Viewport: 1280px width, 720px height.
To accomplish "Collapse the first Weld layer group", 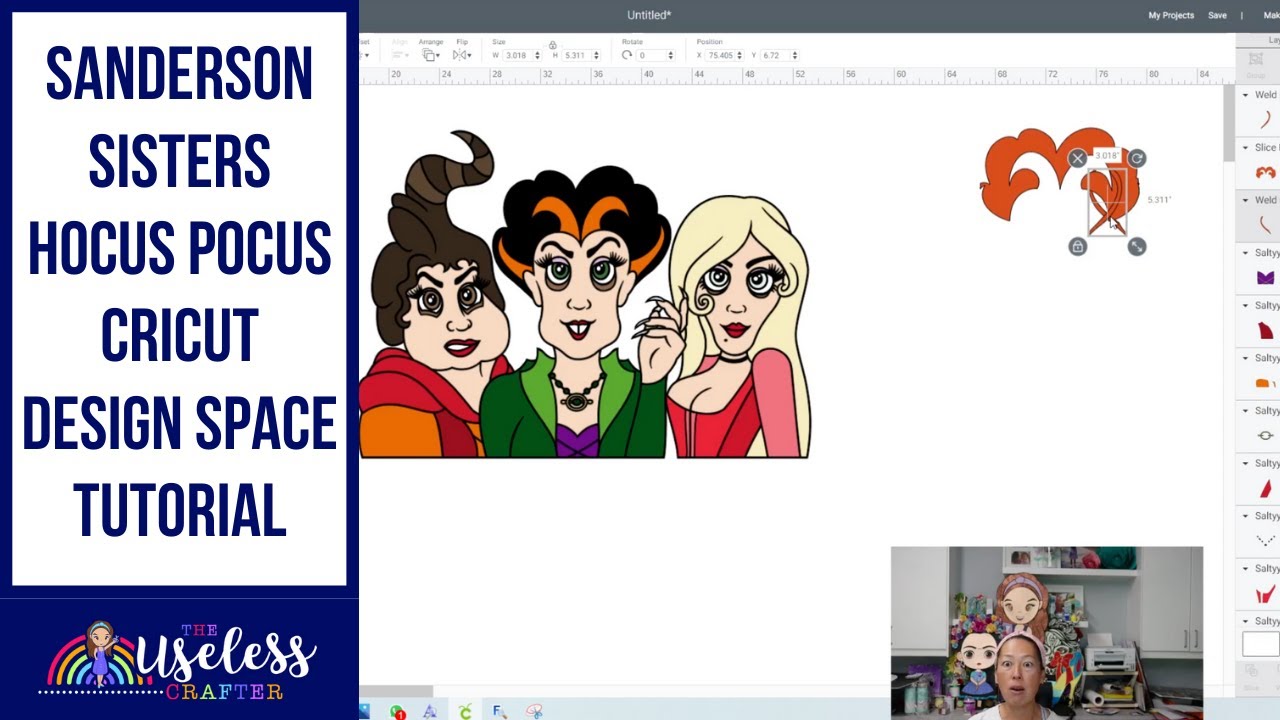I will click(1245, 95).
